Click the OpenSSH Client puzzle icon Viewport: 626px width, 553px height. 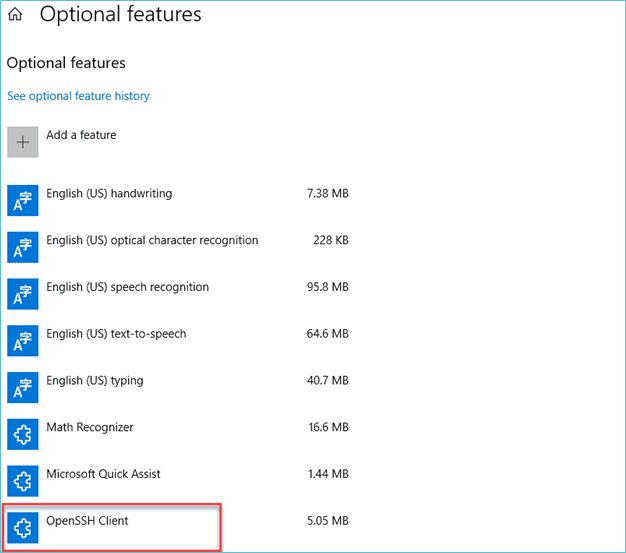coord(23,527)
